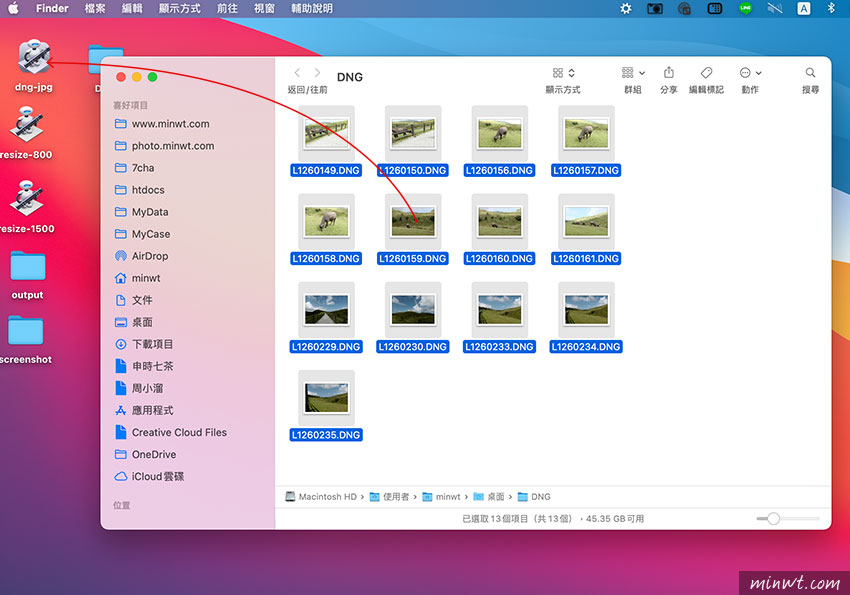This screenshot has width=850, height=595.
Task: Go to the minwt home folder in the sidebar
Action: (138, 278)
